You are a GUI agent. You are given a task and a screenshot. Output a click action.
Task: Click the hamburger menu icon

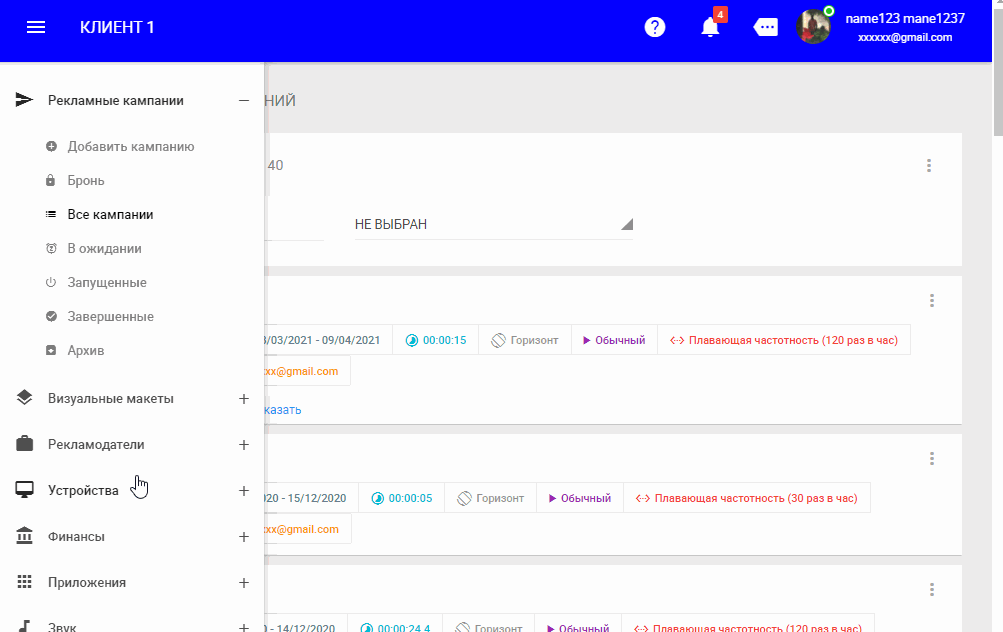(36, 27)
